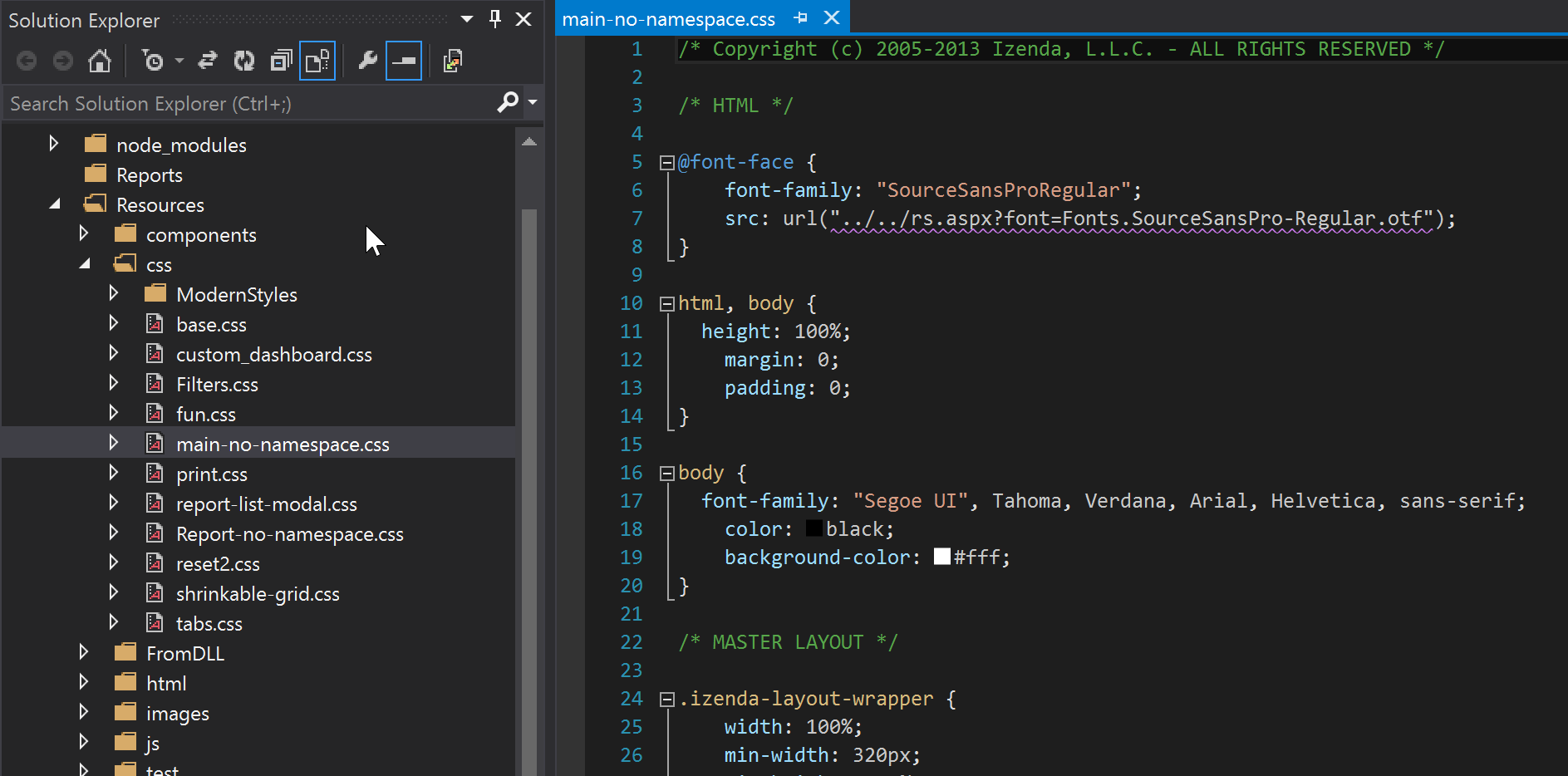Collapse the html, body rule outline toggle
This screenshot has width=1568, height=776.
(666, 304)
